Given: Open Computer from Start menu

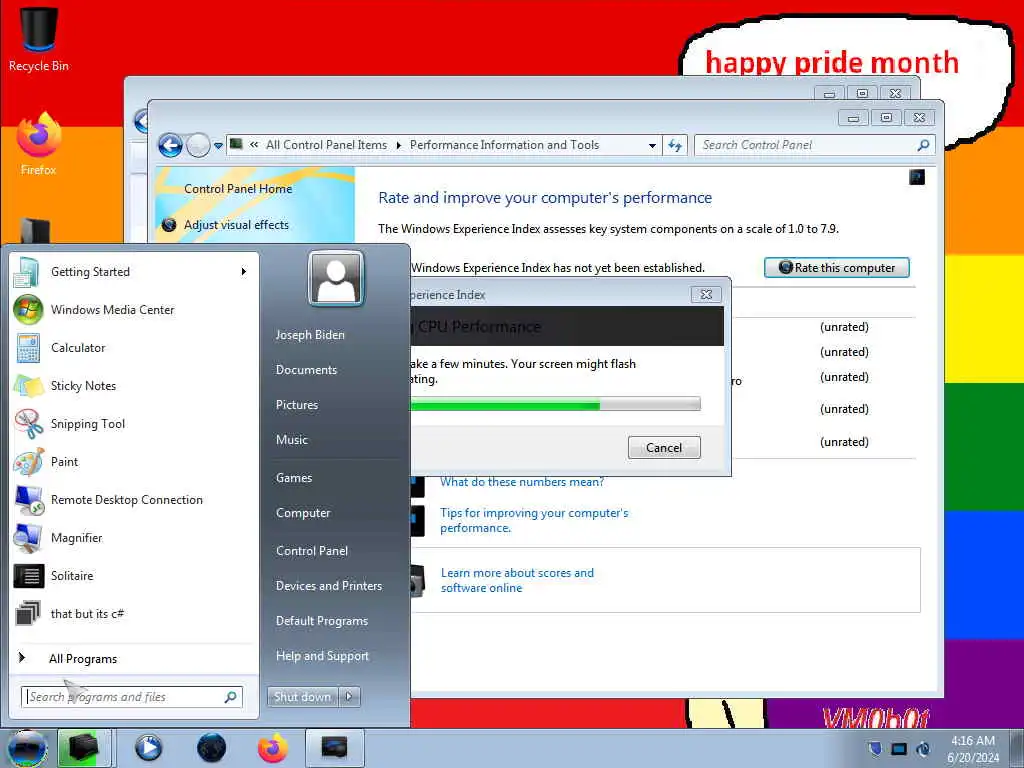Looking at the screenshot, I should point(303,513).
